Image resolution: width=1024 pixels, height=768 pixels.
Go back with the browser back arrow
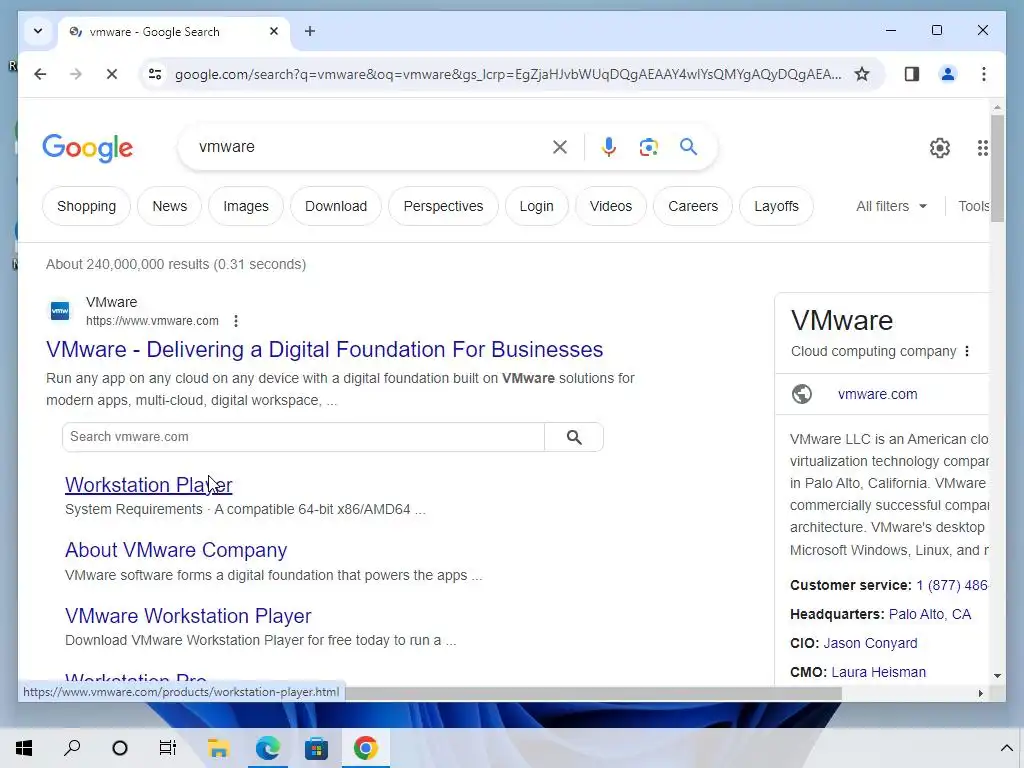point(40,74)
